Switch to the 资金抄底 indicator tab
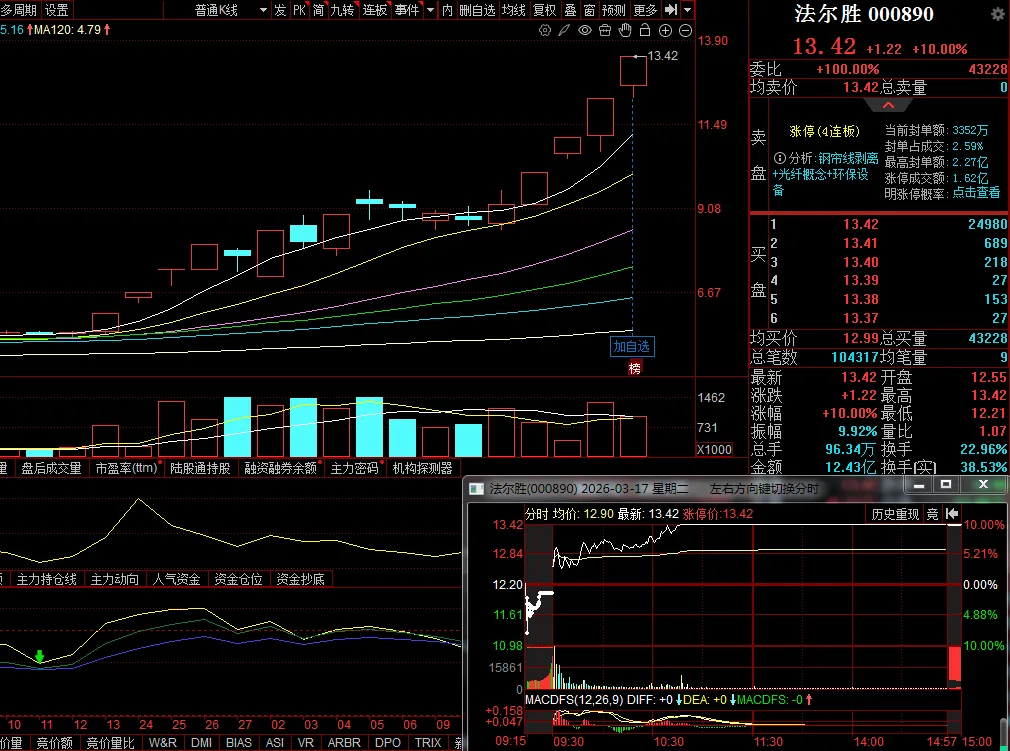This screenshot has height=751, width=1010. pos(300,579)
